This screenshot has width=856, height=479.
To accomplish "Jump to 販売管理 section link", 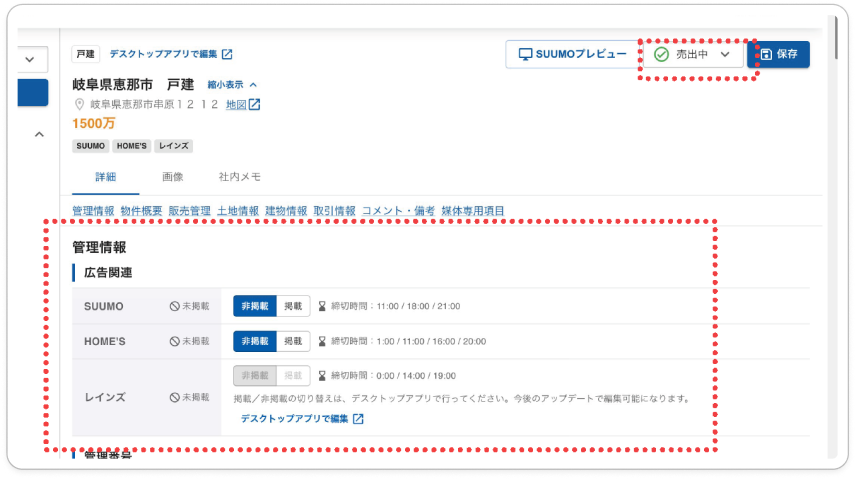I will [x=189, y=211].
